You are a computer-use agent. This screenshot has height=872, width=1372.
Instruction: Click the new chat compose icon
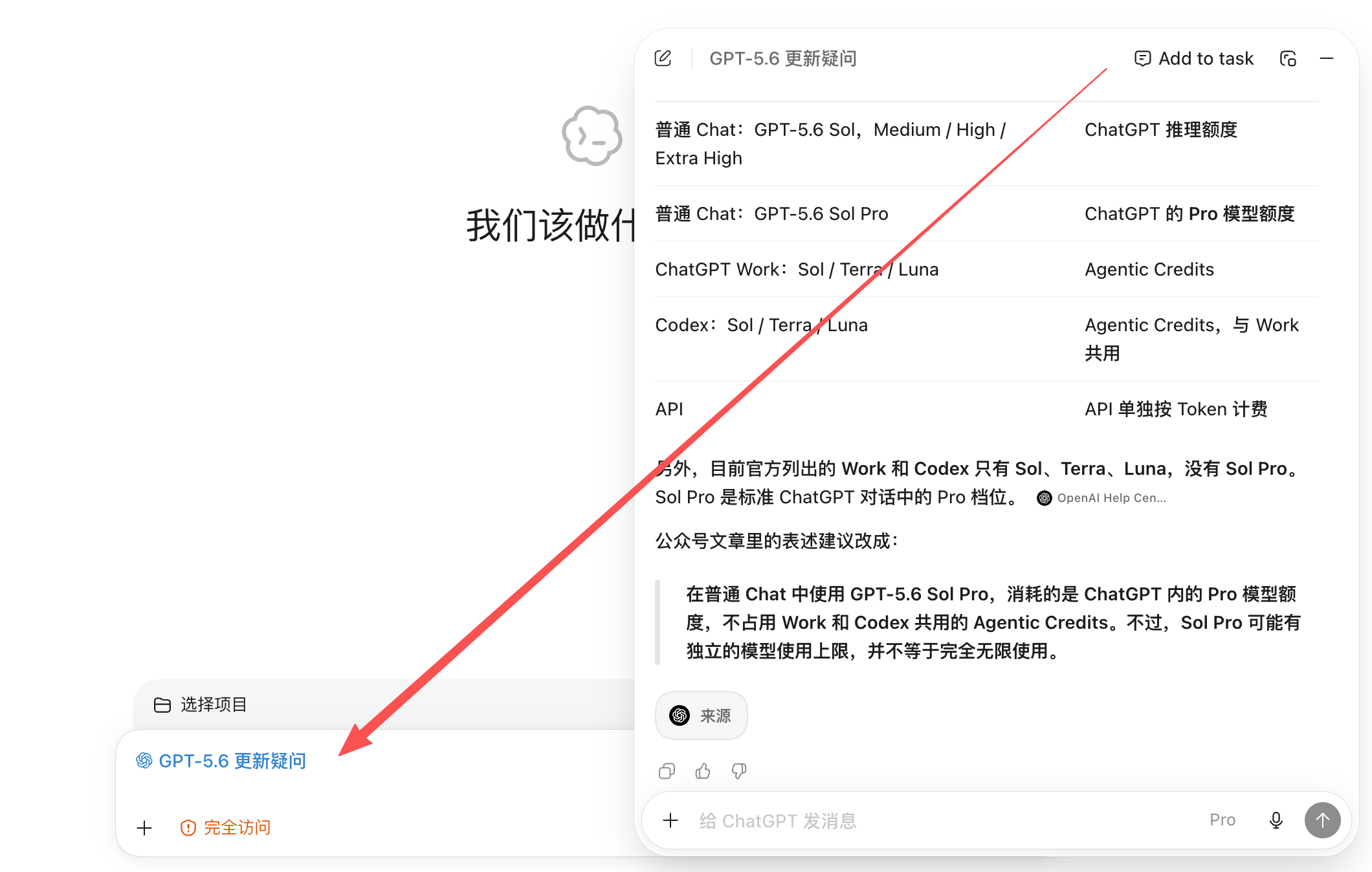click(663, 58)
